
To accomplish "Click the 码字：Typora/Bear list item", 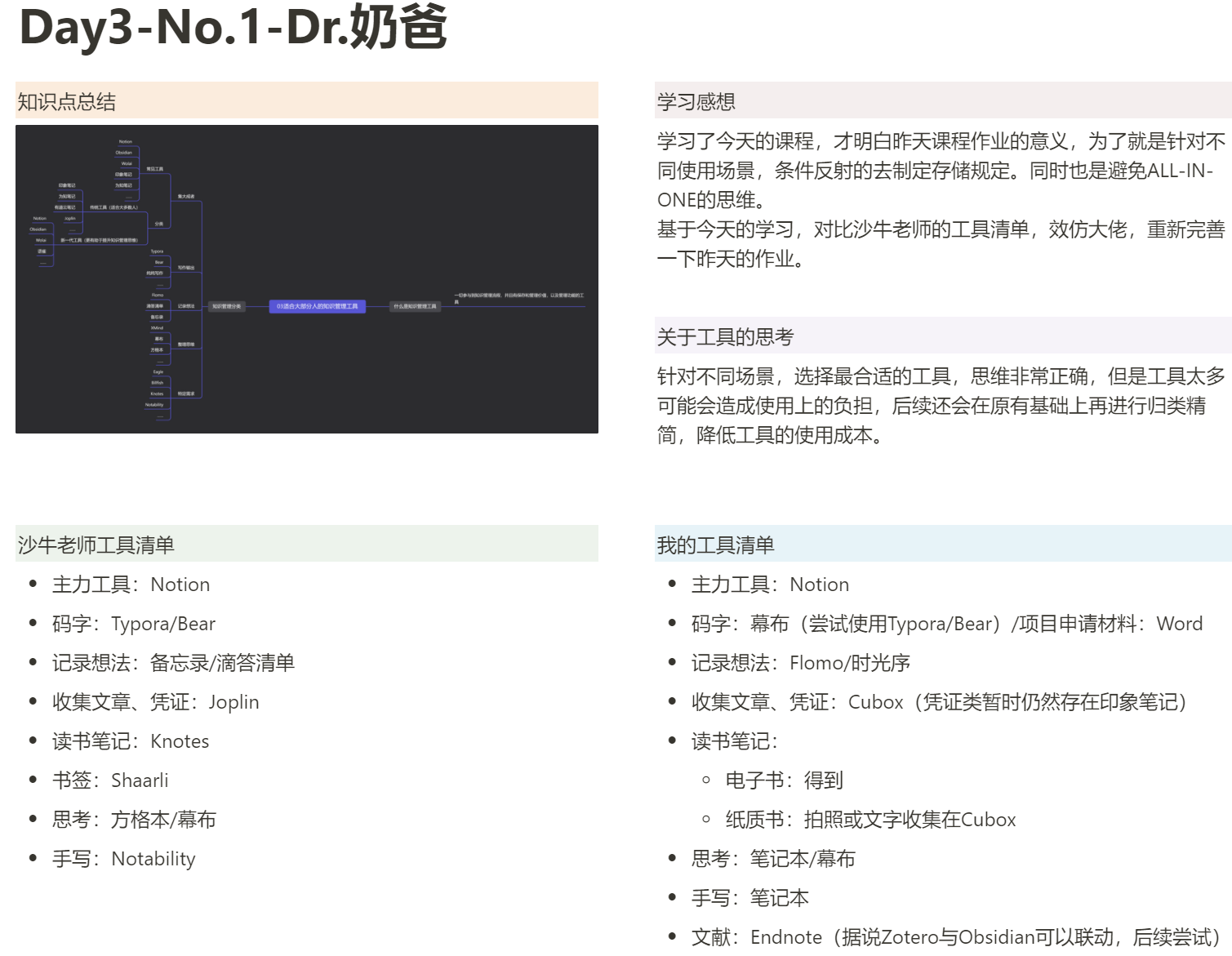I will (x=134, y=624).
